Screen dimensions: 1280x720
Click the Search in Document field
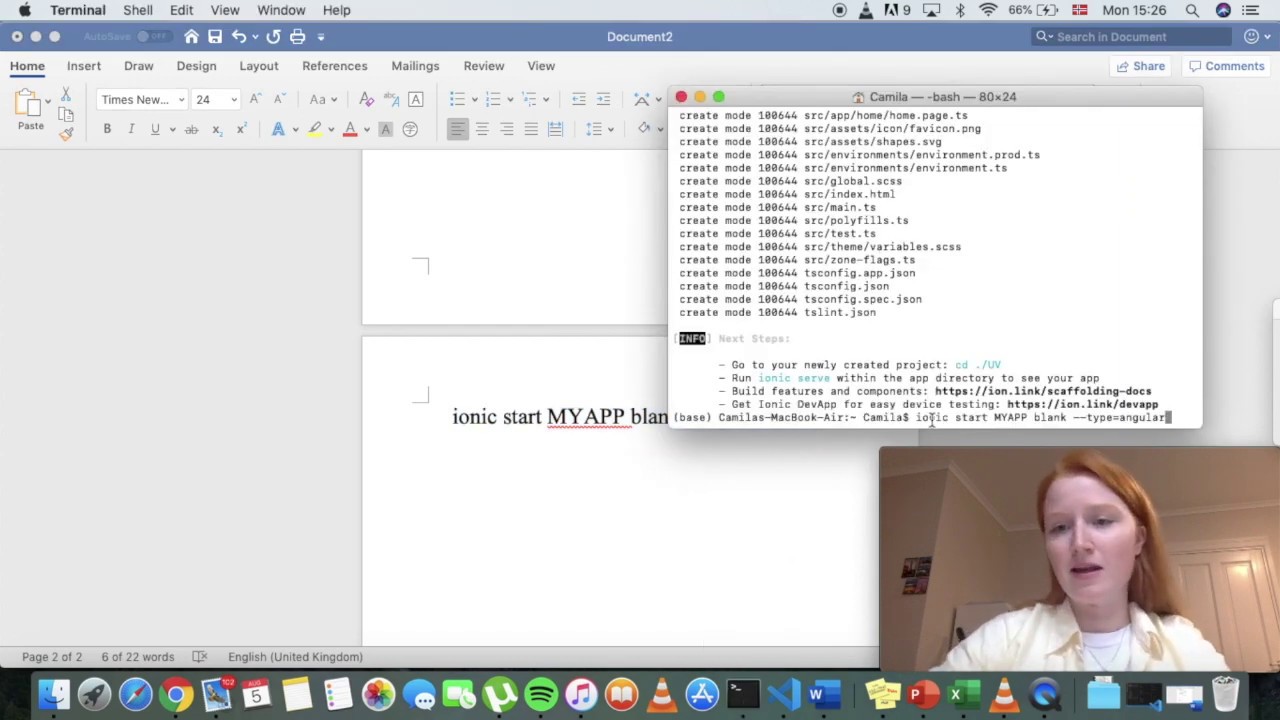click(1132, 36)
